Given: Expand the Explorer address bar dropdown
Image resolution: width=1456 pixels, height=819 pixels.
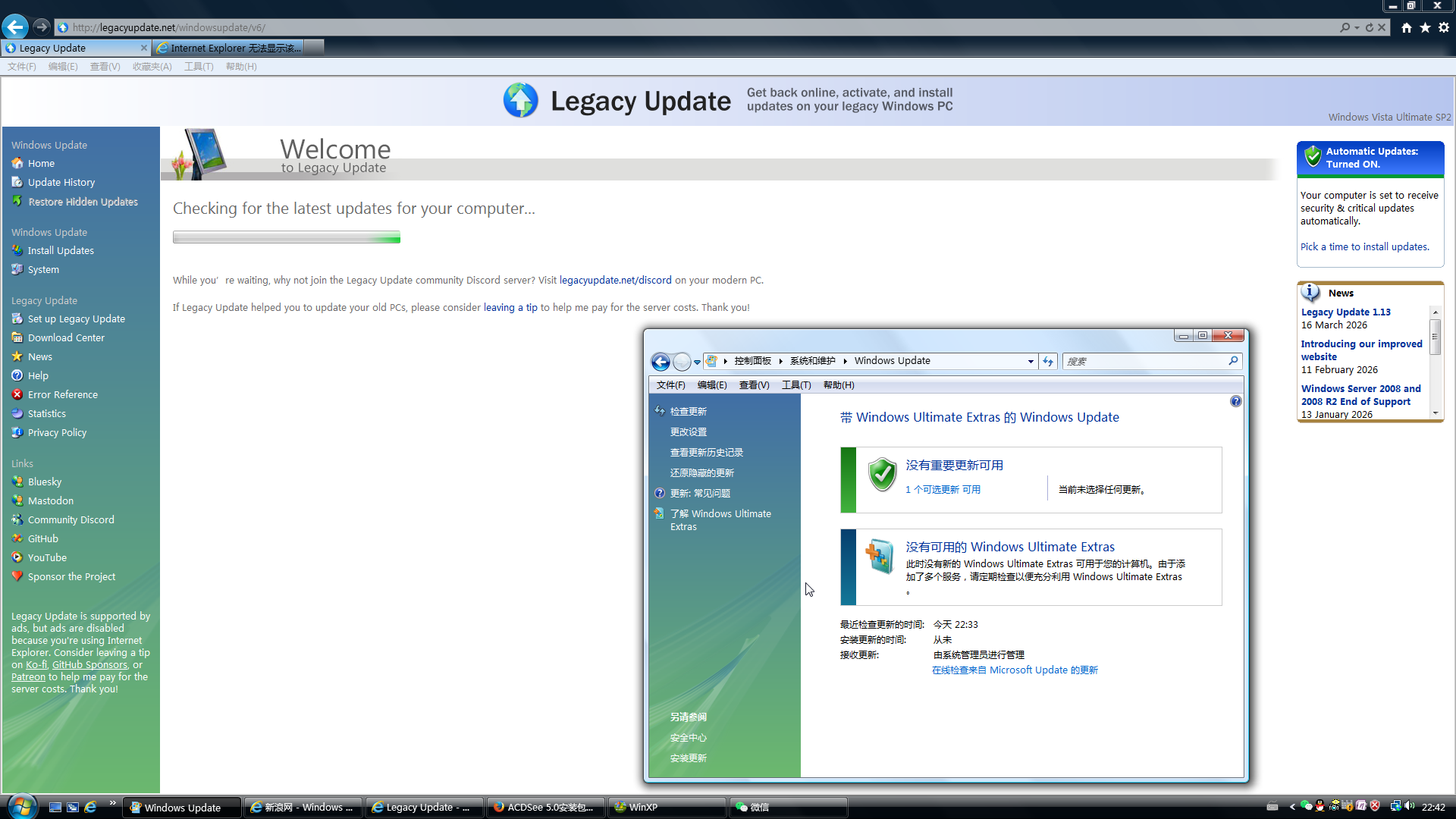Looking at the screenshot, I should click(1030, 361).
